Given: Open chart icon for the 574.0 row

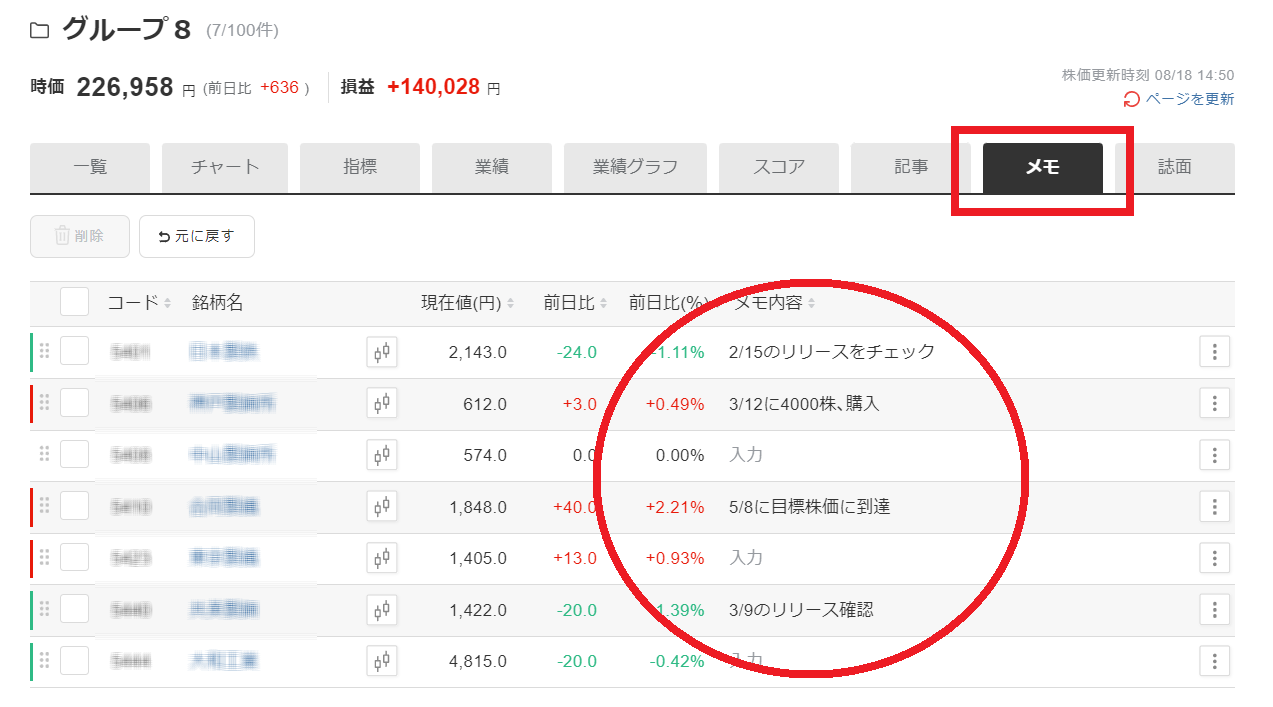Looking at the screenshot, I should tap(382, 455).
